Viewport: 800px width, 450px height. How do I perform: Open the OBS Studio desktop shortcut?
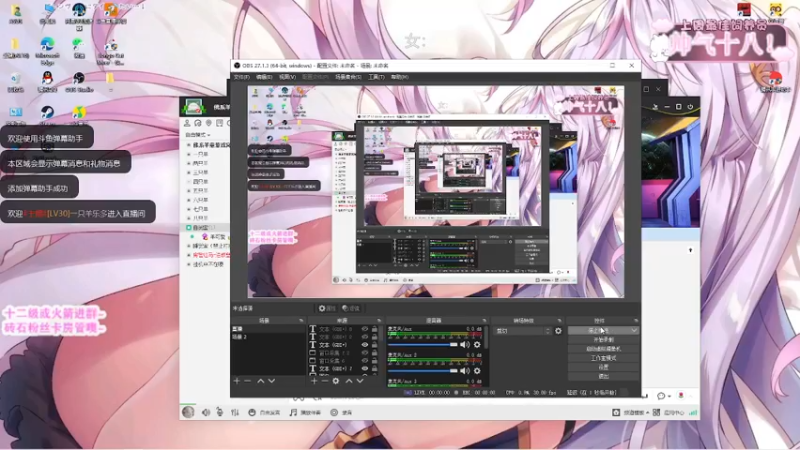(x=79, y=81)
